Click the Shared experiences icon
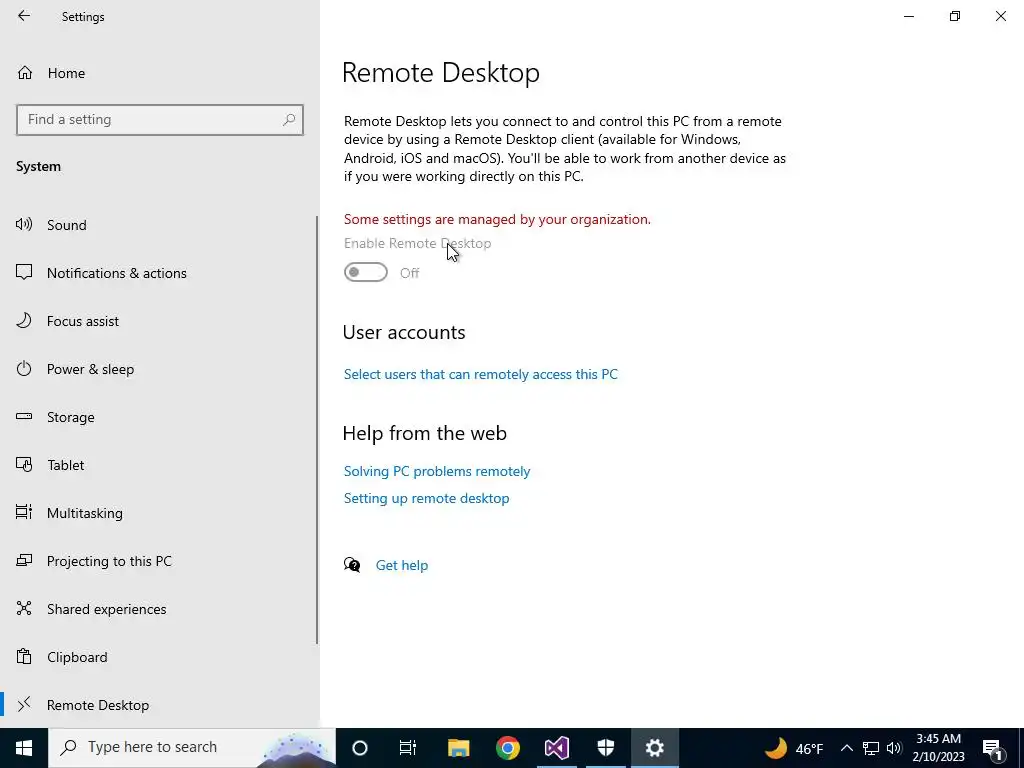The image size is (1024, 768). [24, 609]
